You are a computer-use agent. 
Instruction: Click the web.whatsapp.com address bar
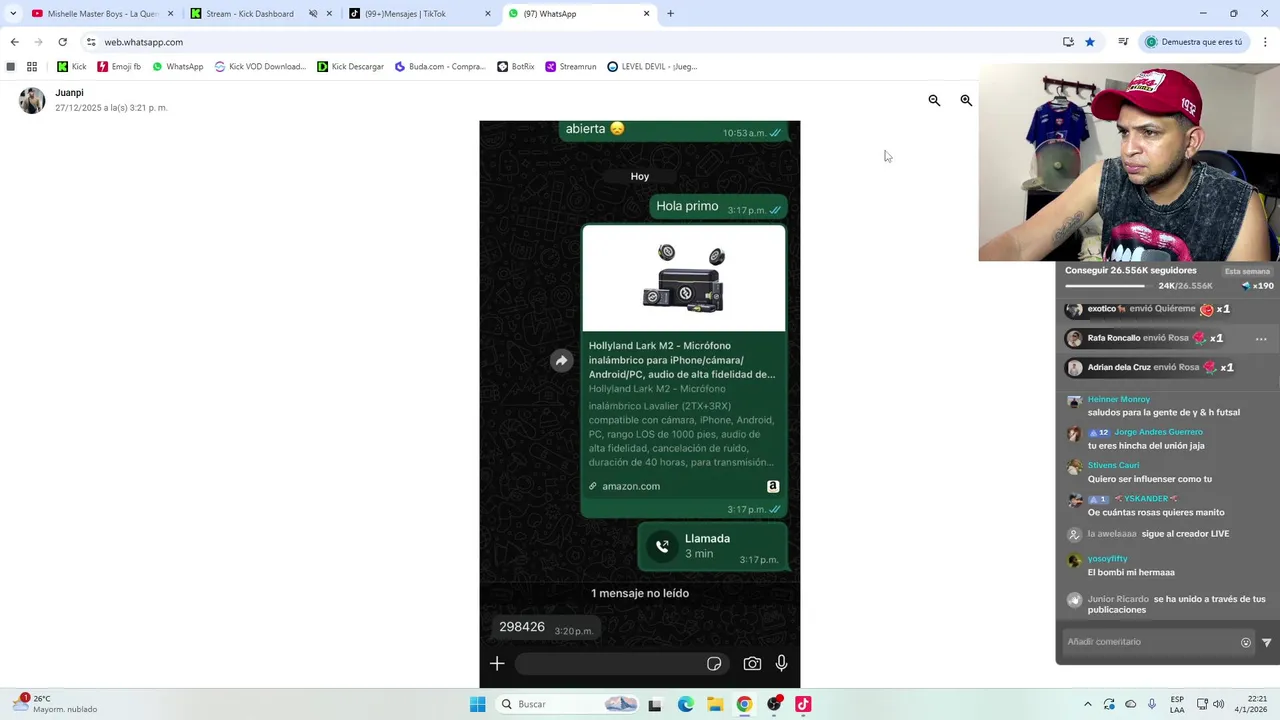570,42
